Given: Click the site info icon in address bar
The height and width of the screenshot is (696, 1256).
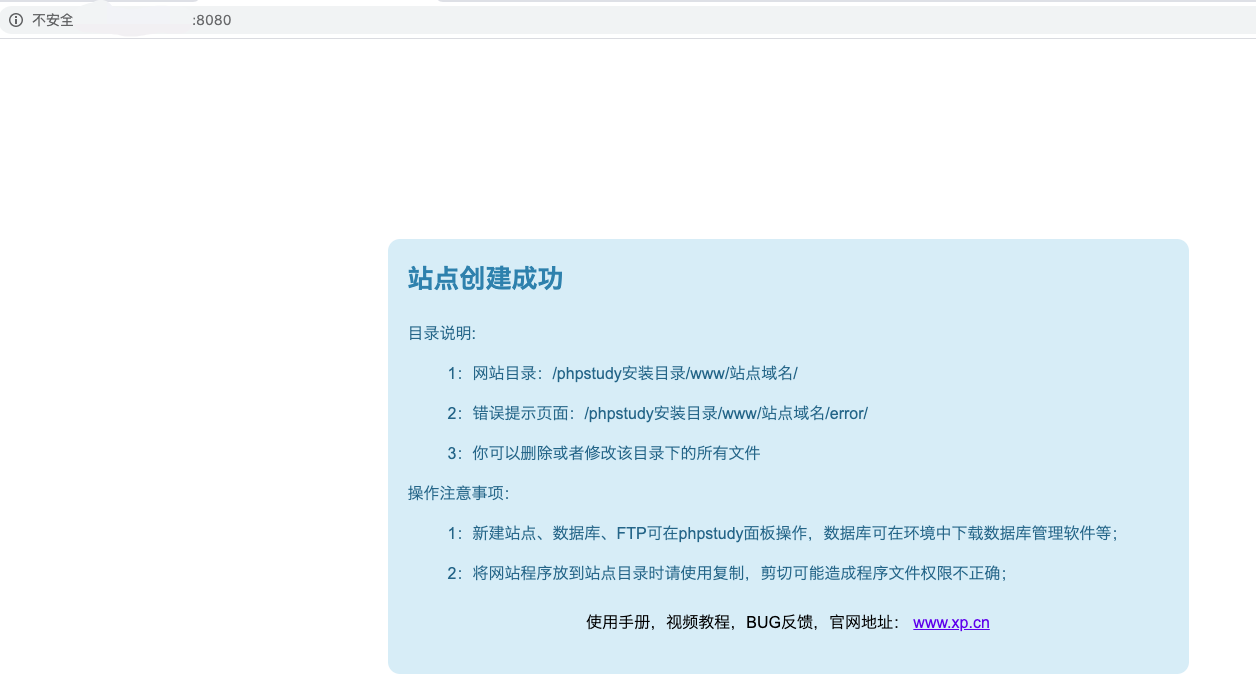Looking at the screenshot, I should (x=16, y=20).
